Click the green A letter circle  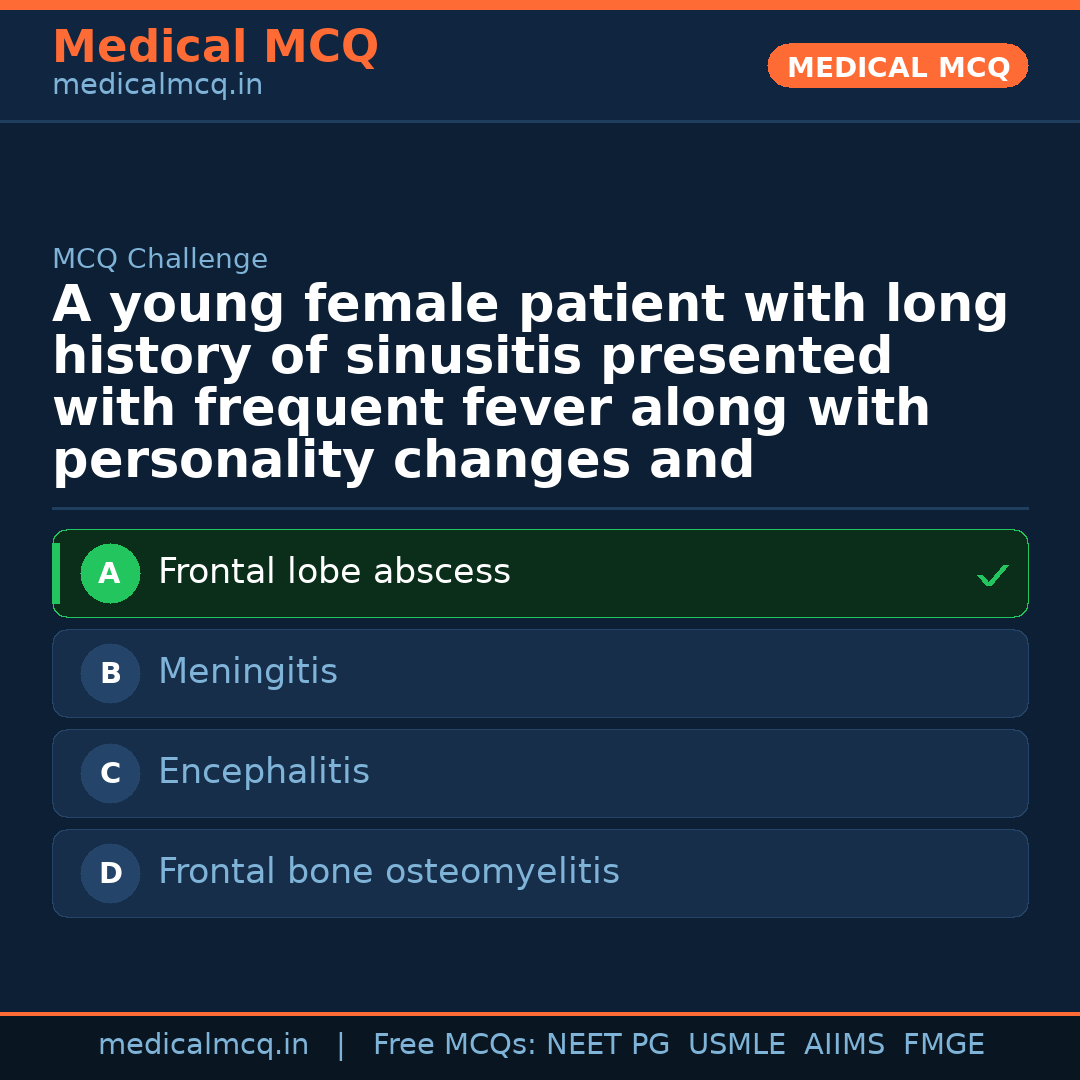point(110,573)
